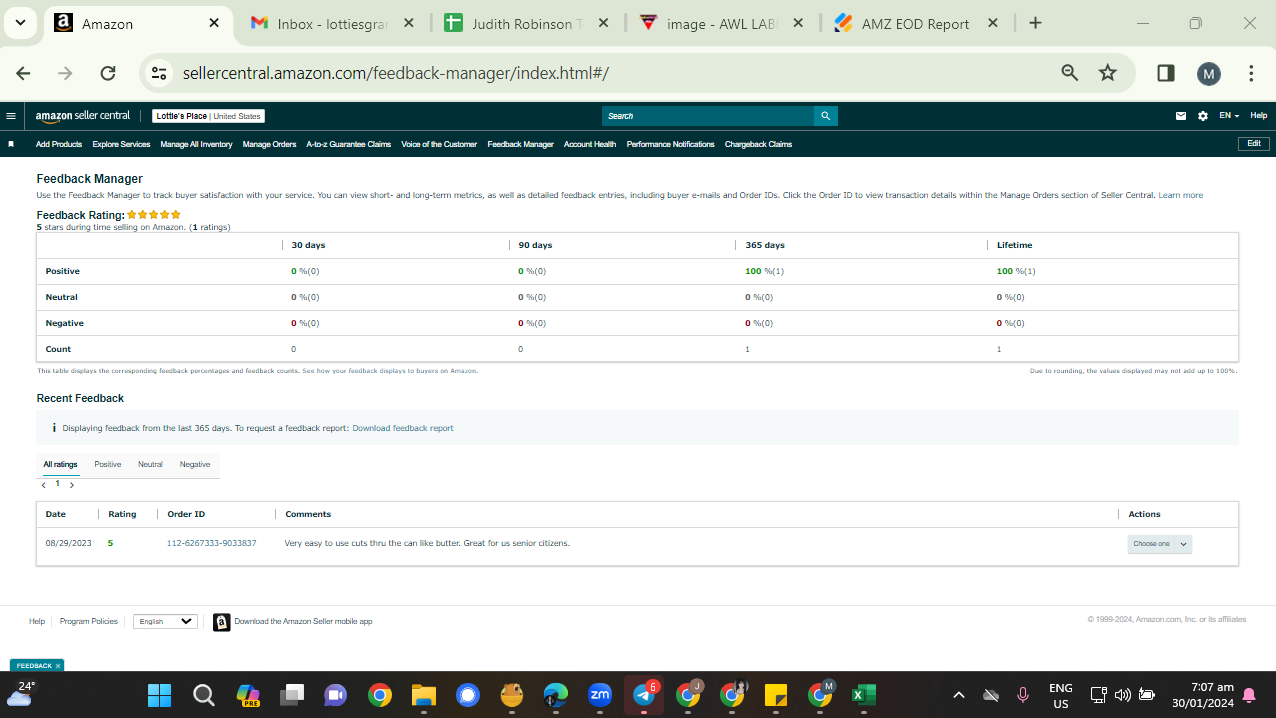Click the Help link in header

click(1258, 116)
